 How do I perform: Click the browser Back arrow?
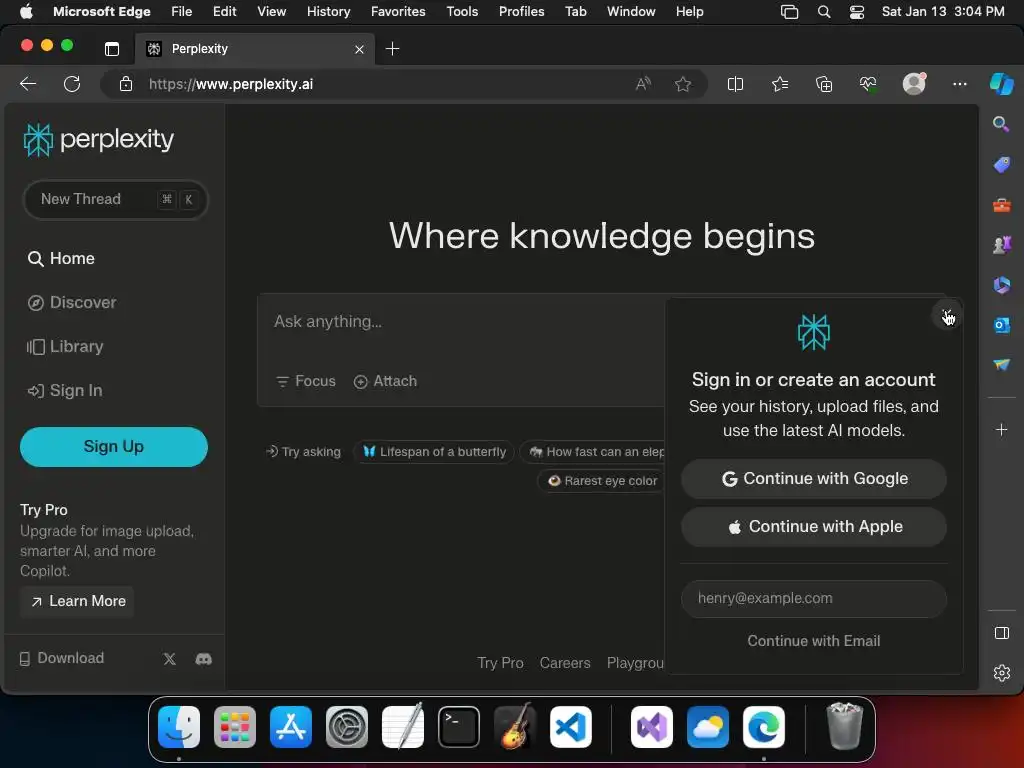click(28, 84)
